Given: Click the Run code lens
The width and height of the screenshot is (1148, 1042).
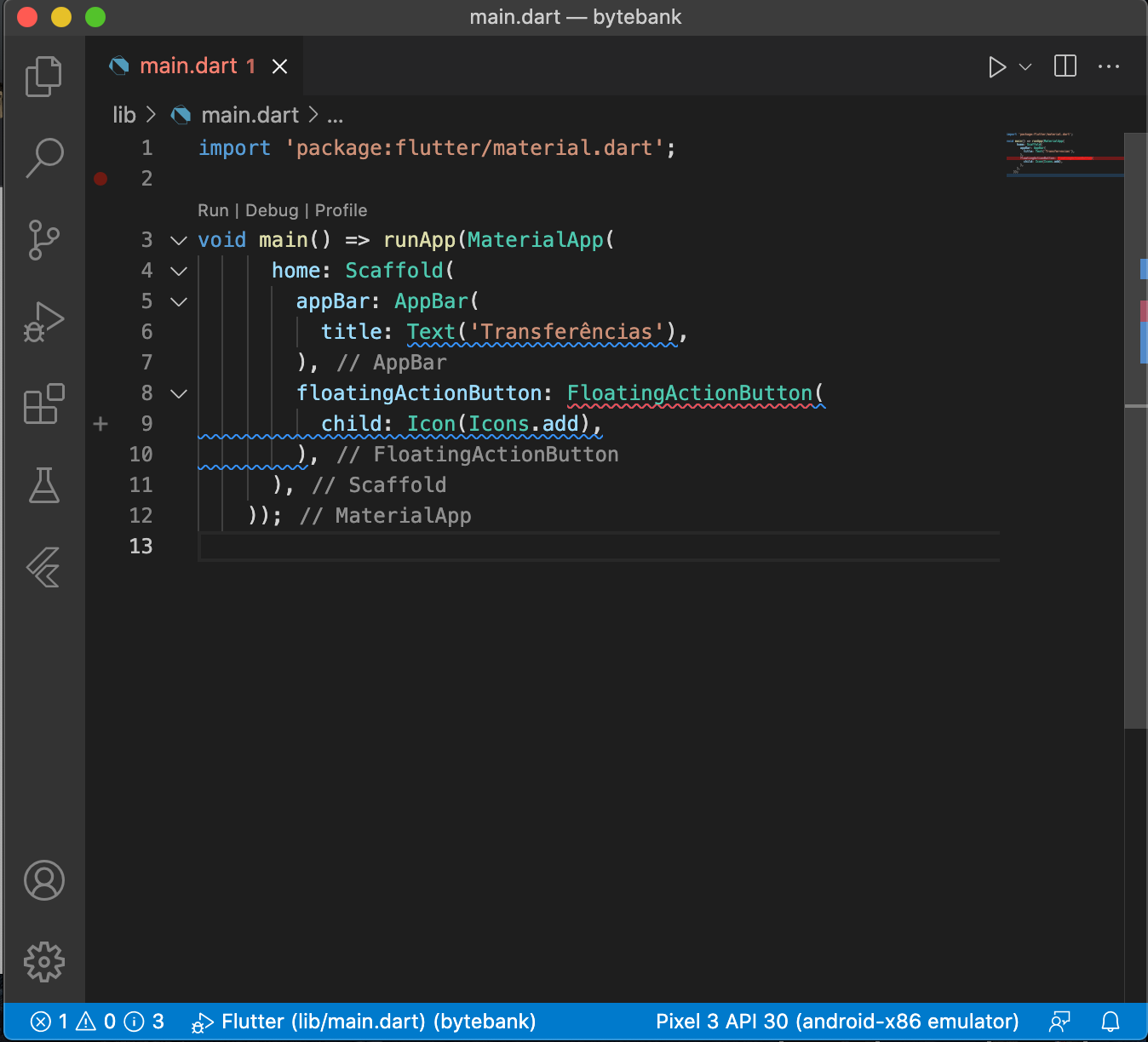Looking at the screenshot, I should click(x=213, y=210).
